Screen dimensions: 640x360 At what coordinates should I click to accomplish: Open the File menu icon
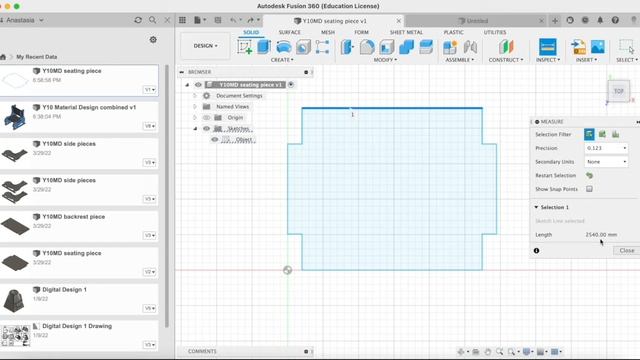click(x=200, y=20)
